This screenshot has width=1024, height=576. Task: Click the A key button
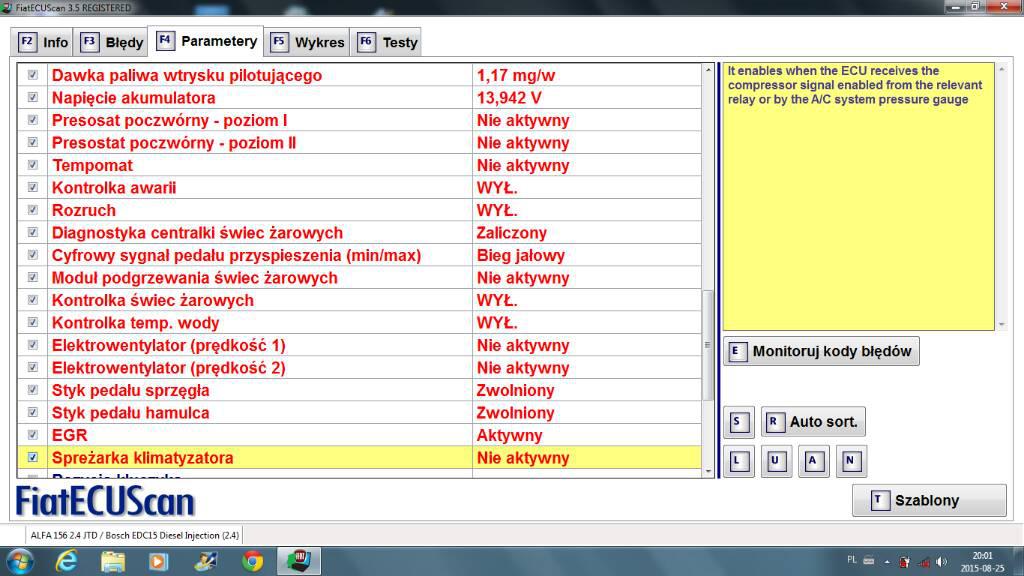[812, 461]
